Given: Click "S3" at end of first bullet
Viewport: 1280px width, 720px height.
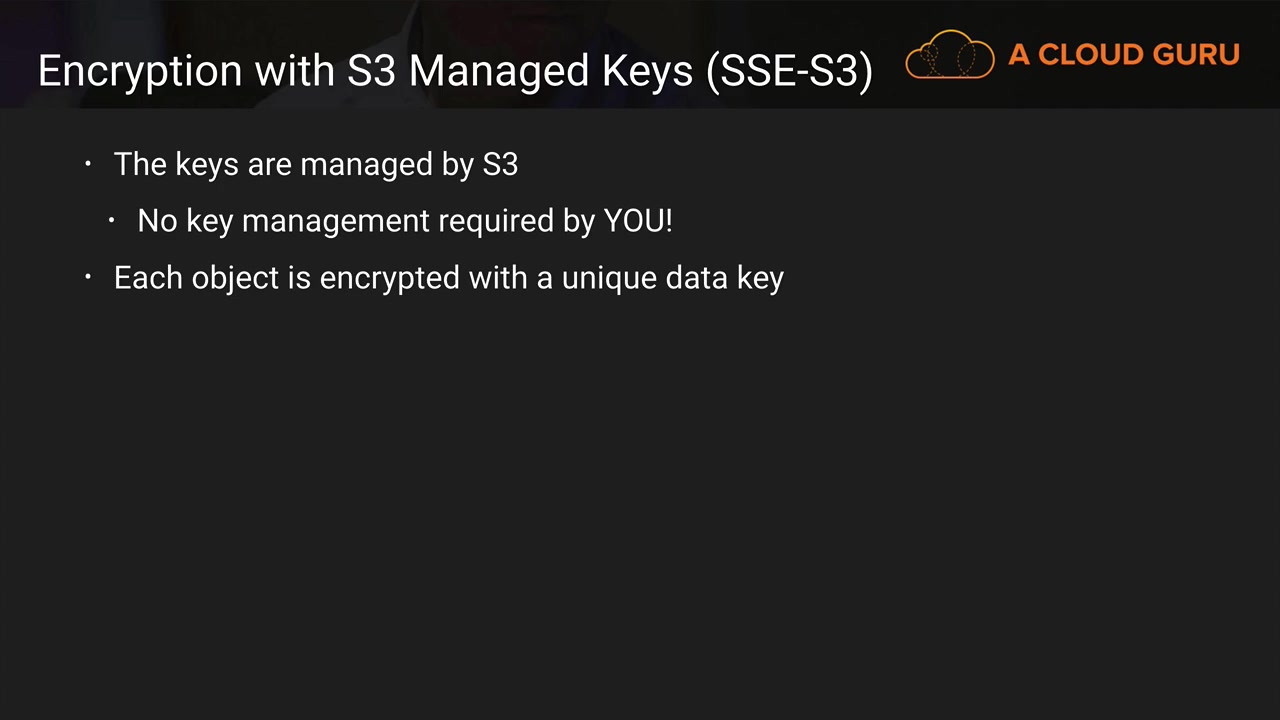Looking at the screenshot, I should point(500,164).
